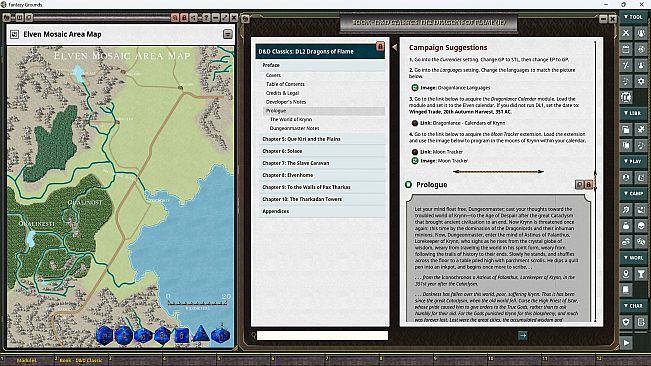Toggle the lock on D&D Classics book index header
This screenshot has width=651, height=366.
380,46
